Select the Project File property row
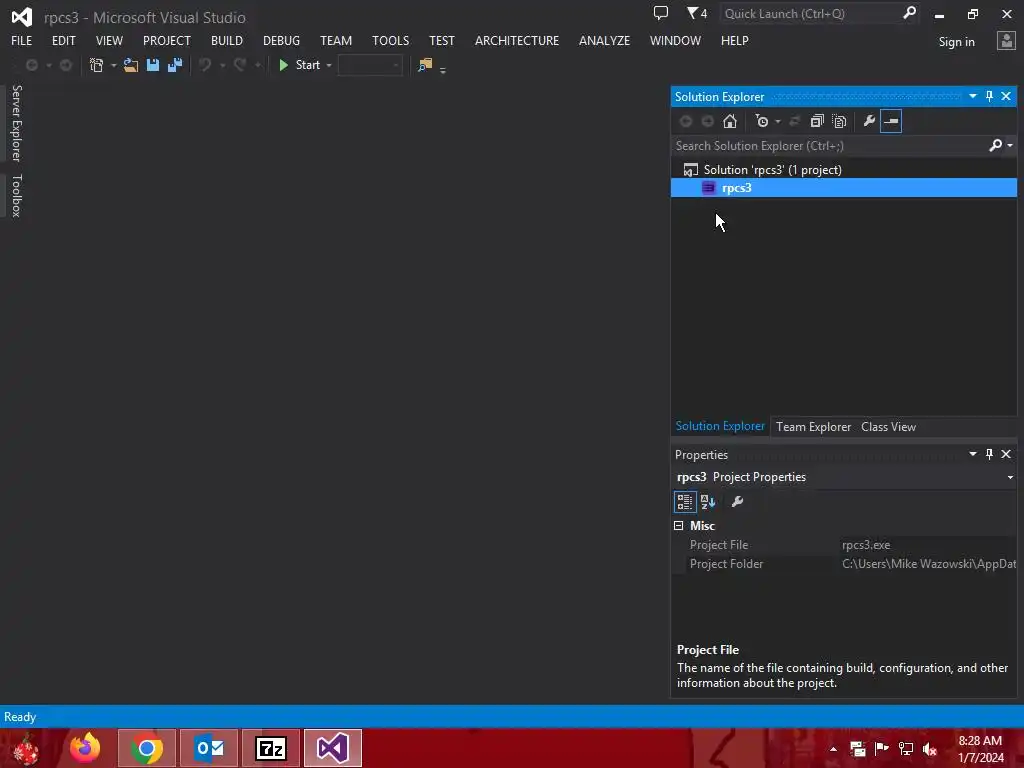1024x768 pixels. (x=844, y=545)
